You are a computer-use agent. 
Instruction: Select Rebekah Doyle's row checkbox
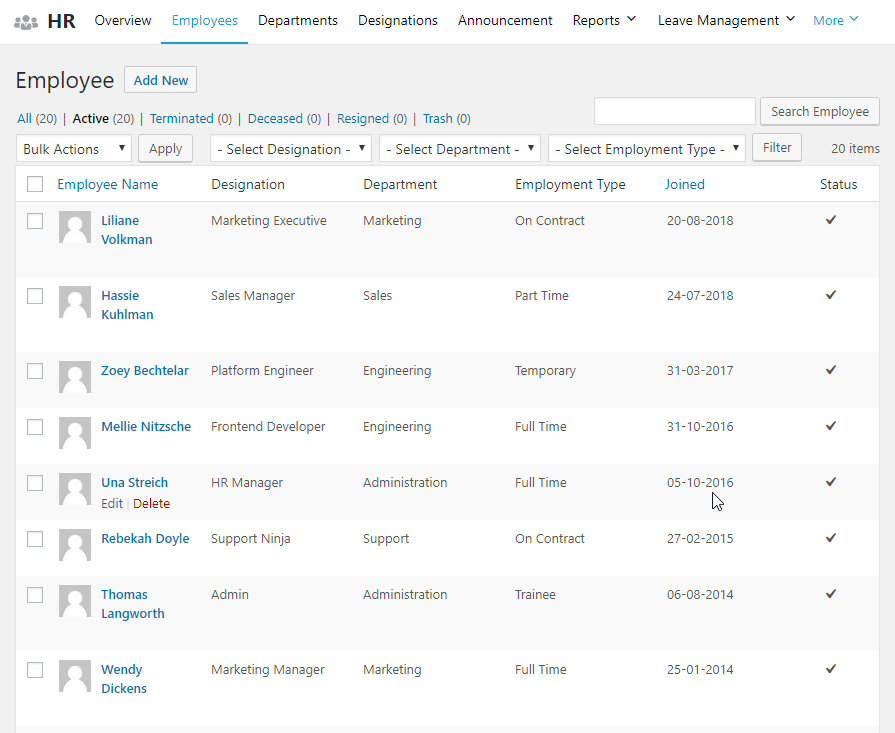coord(35,539)
